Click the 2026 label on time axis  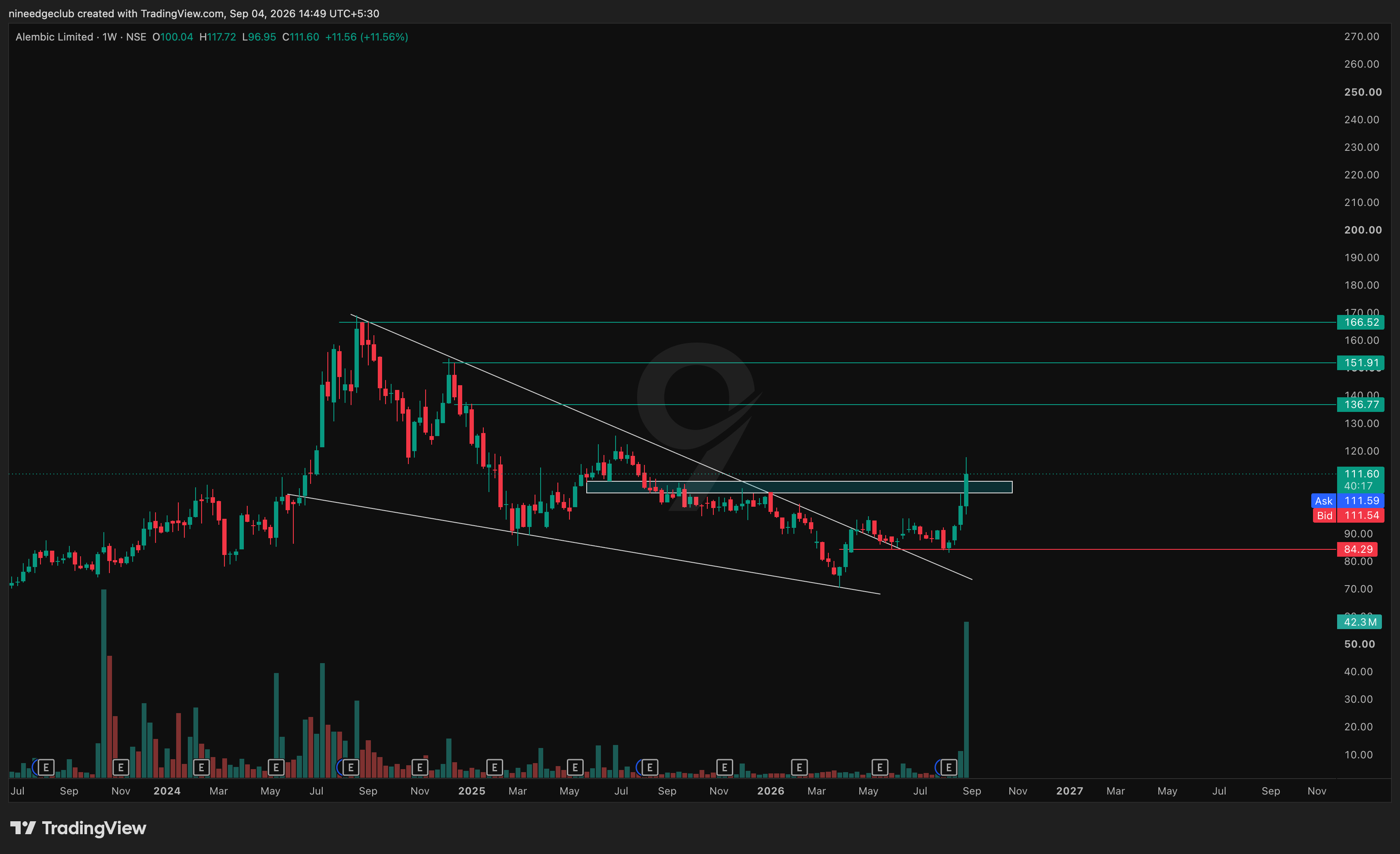pyautogui.click(x=771, y=791)
